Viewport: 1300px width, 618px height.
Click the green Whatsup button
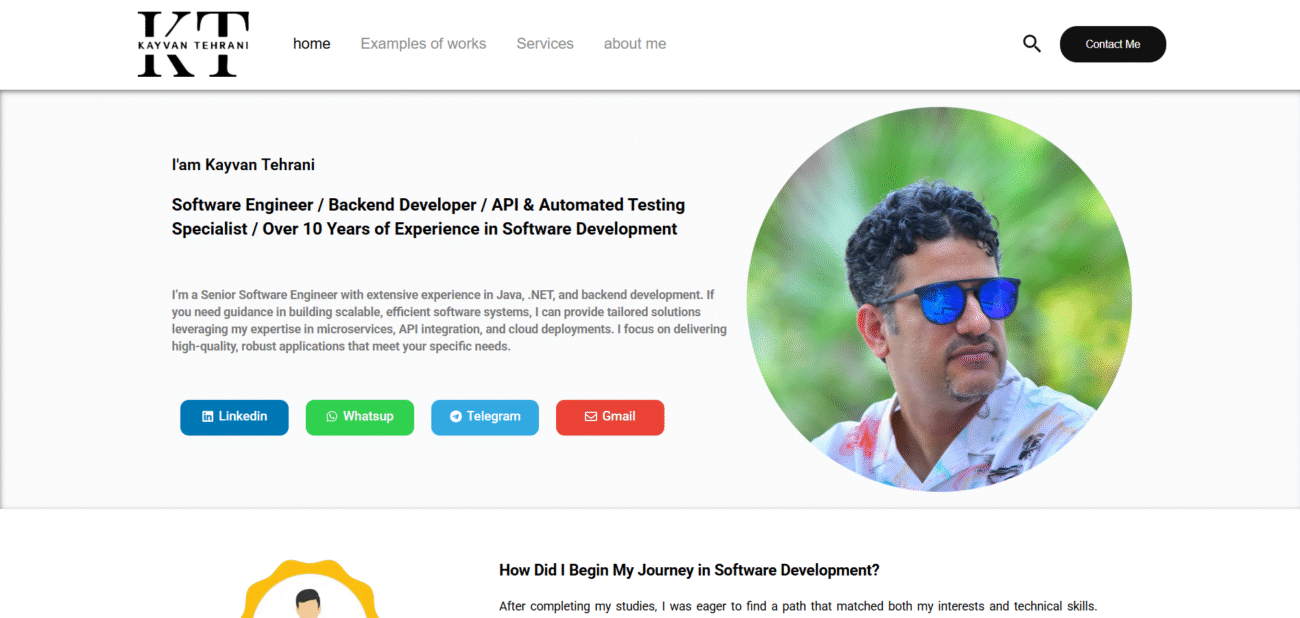[x=360, y=417]
